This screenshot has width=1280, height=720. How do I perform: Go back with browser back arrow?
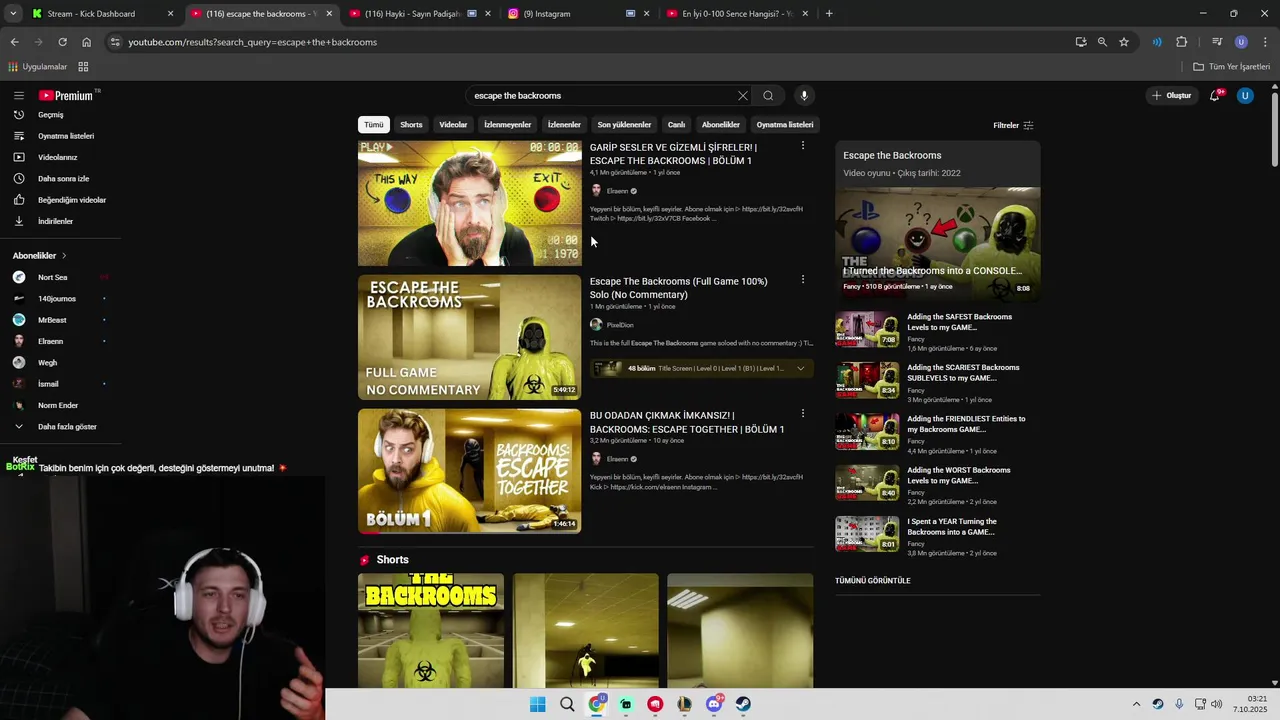(x=14, y=42)
